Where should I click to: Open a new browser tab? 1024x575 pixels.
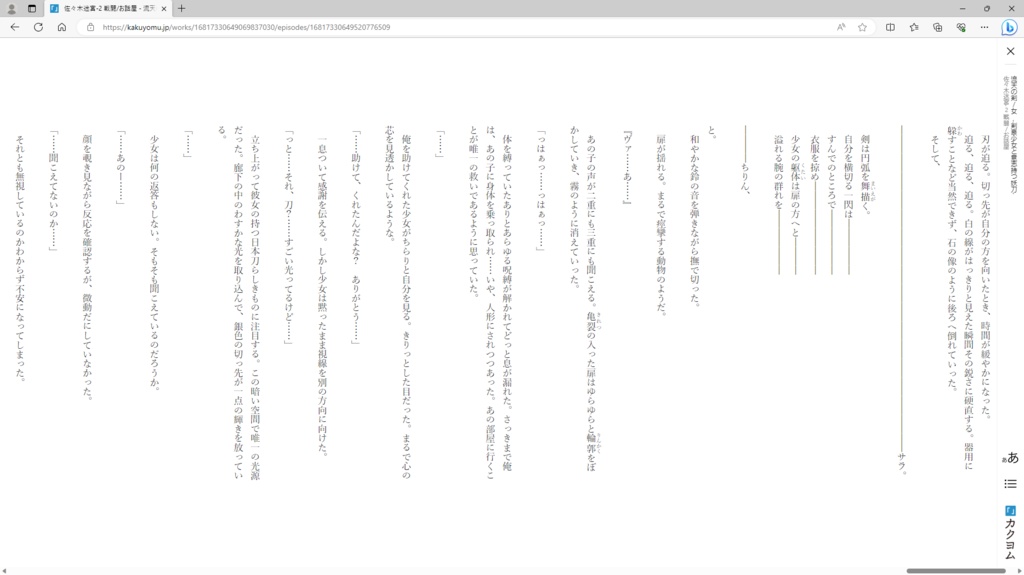tap(182, 8)
